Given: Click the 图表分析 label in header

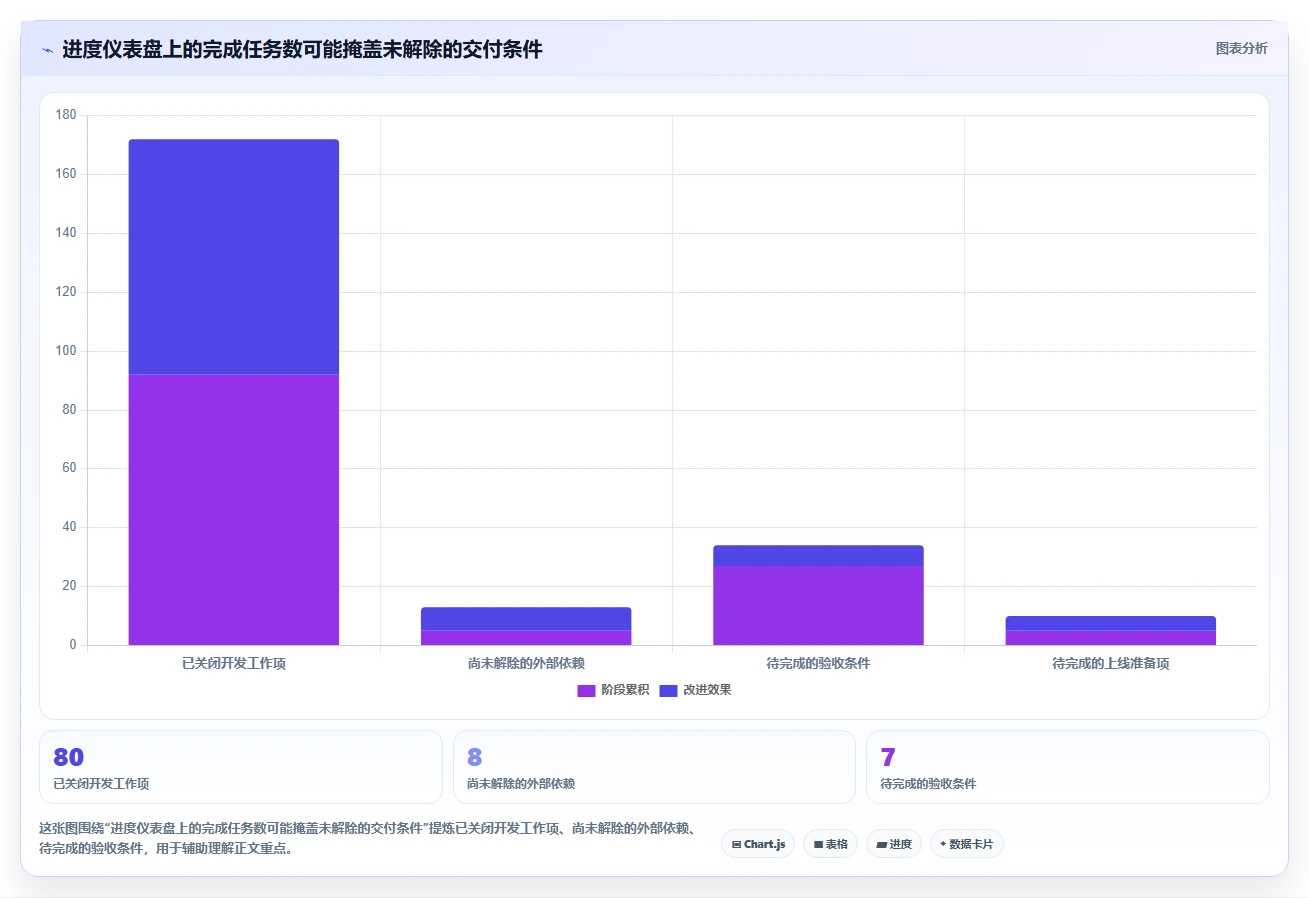Looking at the screenshot, I should (x=1241, y=49).
